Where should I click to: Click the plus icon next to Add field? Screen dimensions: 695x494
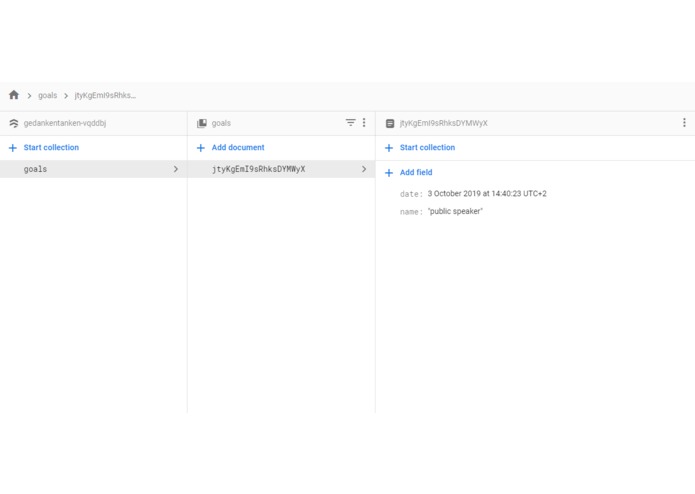[389, 172]
